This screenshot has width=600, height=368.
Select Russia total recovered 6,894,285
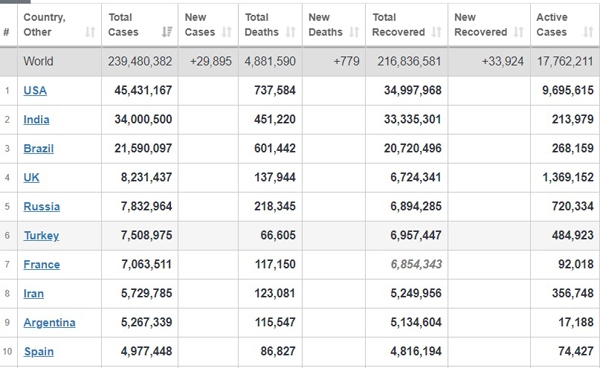point(416,207)
